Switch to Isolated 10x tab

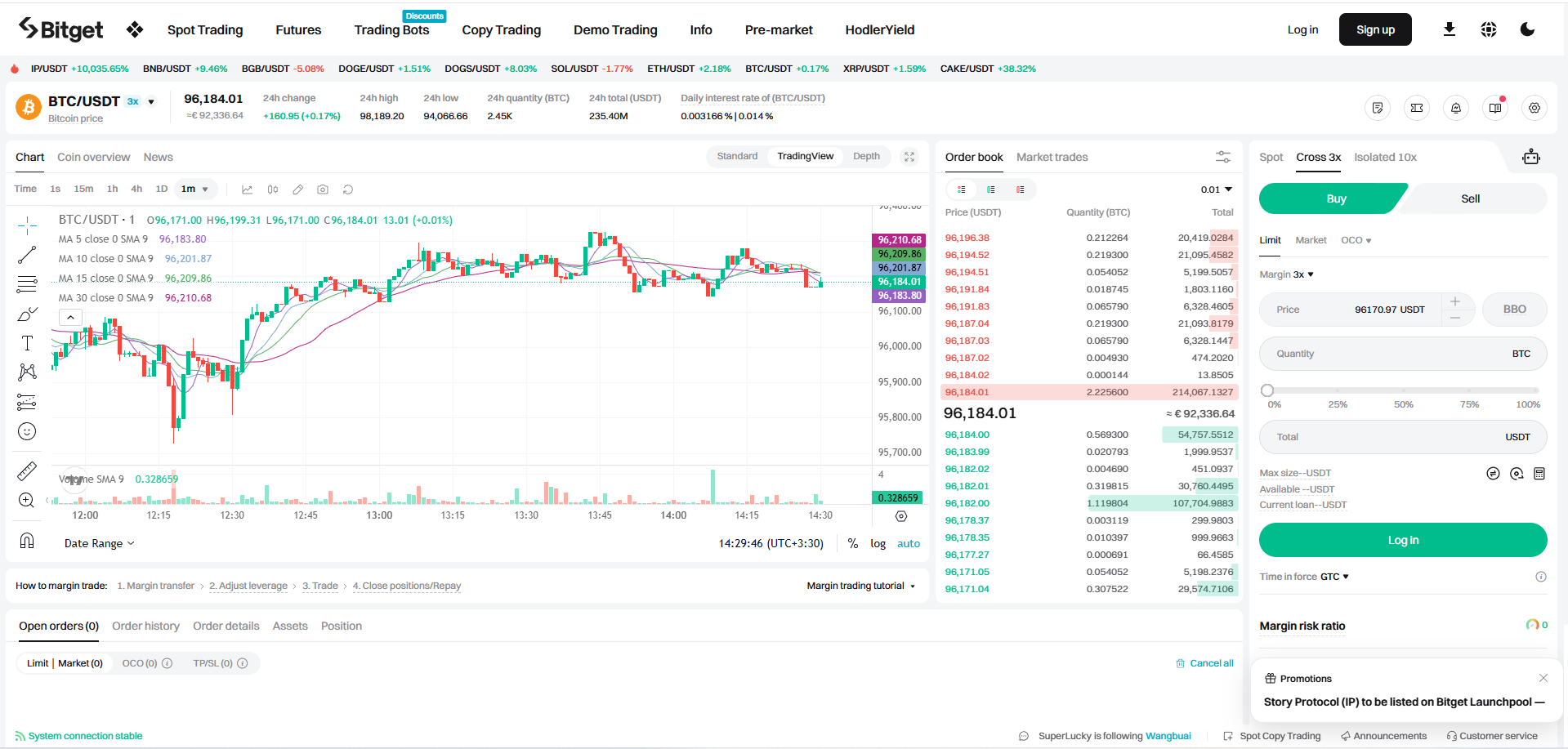pyautogui.click(x=1385, y=157)
